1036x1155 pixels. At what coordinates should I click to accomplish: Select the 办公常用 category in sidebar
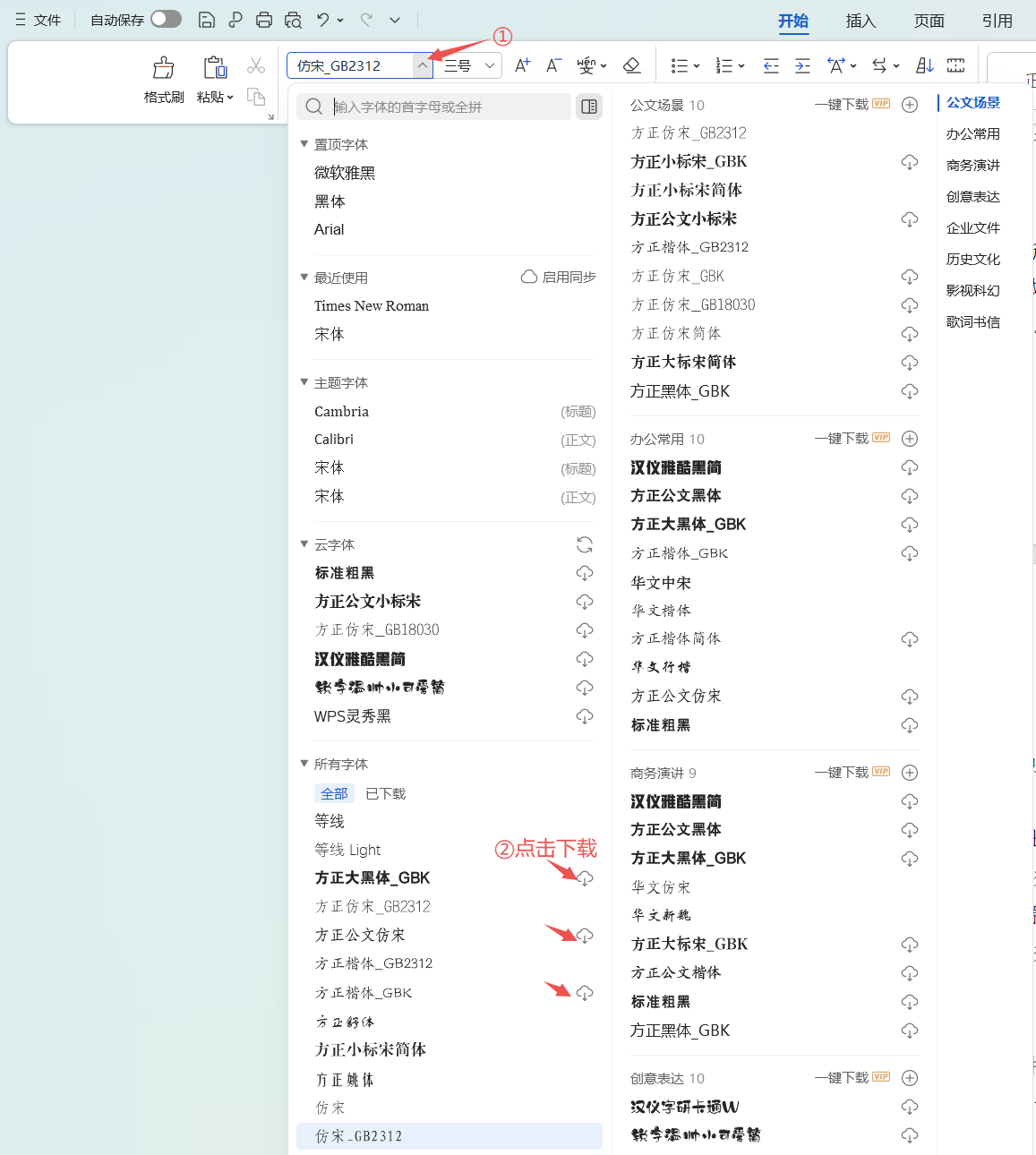[972, 134]
